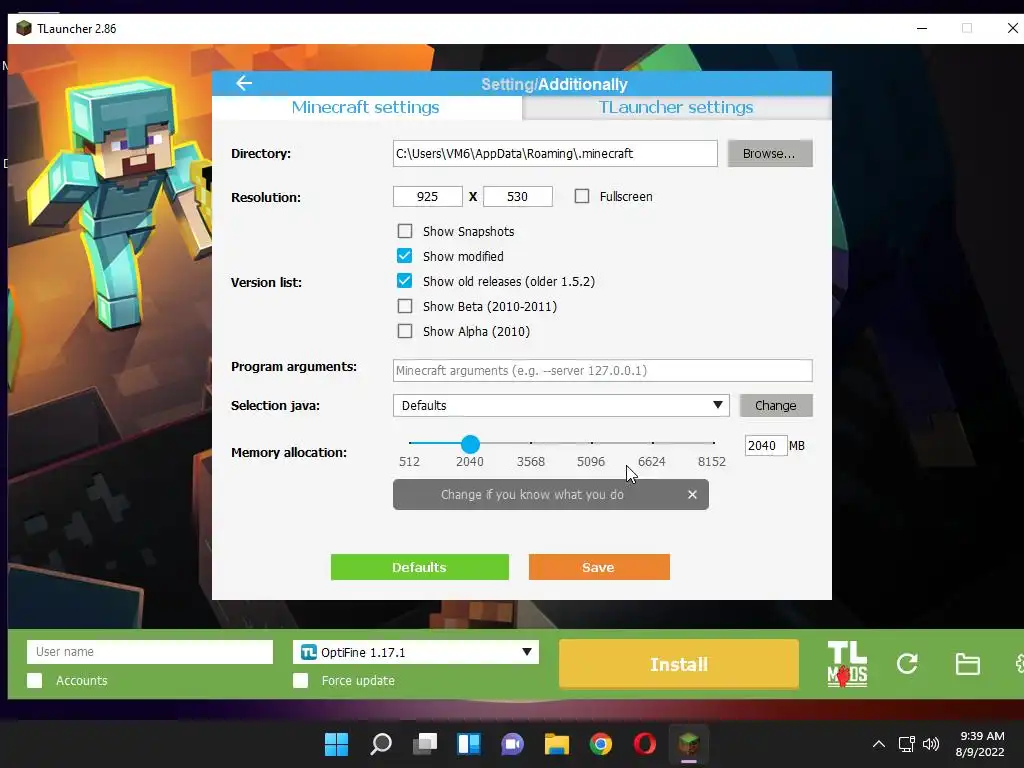Switch to TLauncher settings tab

[676, 107]
